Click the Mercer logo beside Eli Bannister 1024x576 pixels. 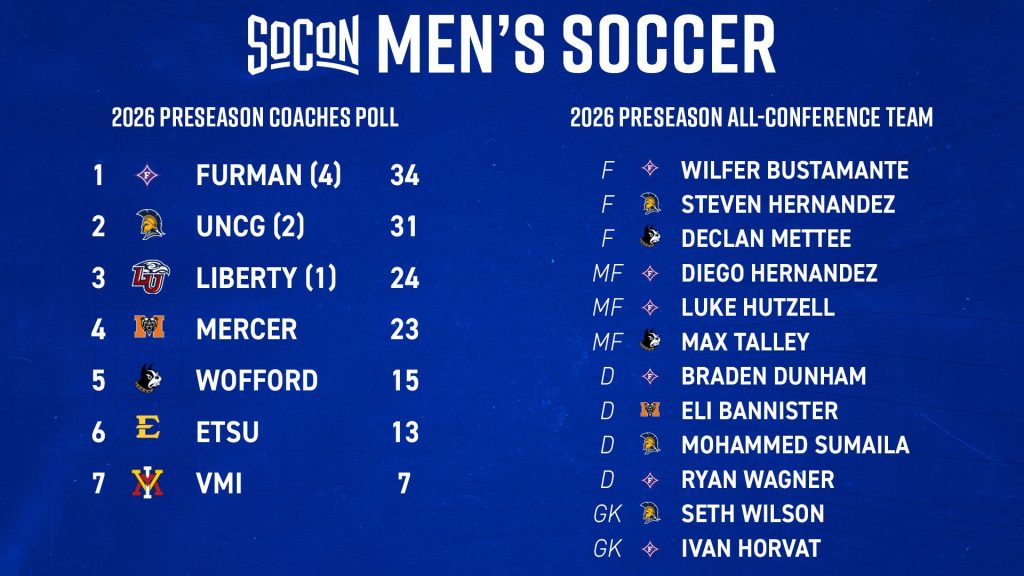650,409
